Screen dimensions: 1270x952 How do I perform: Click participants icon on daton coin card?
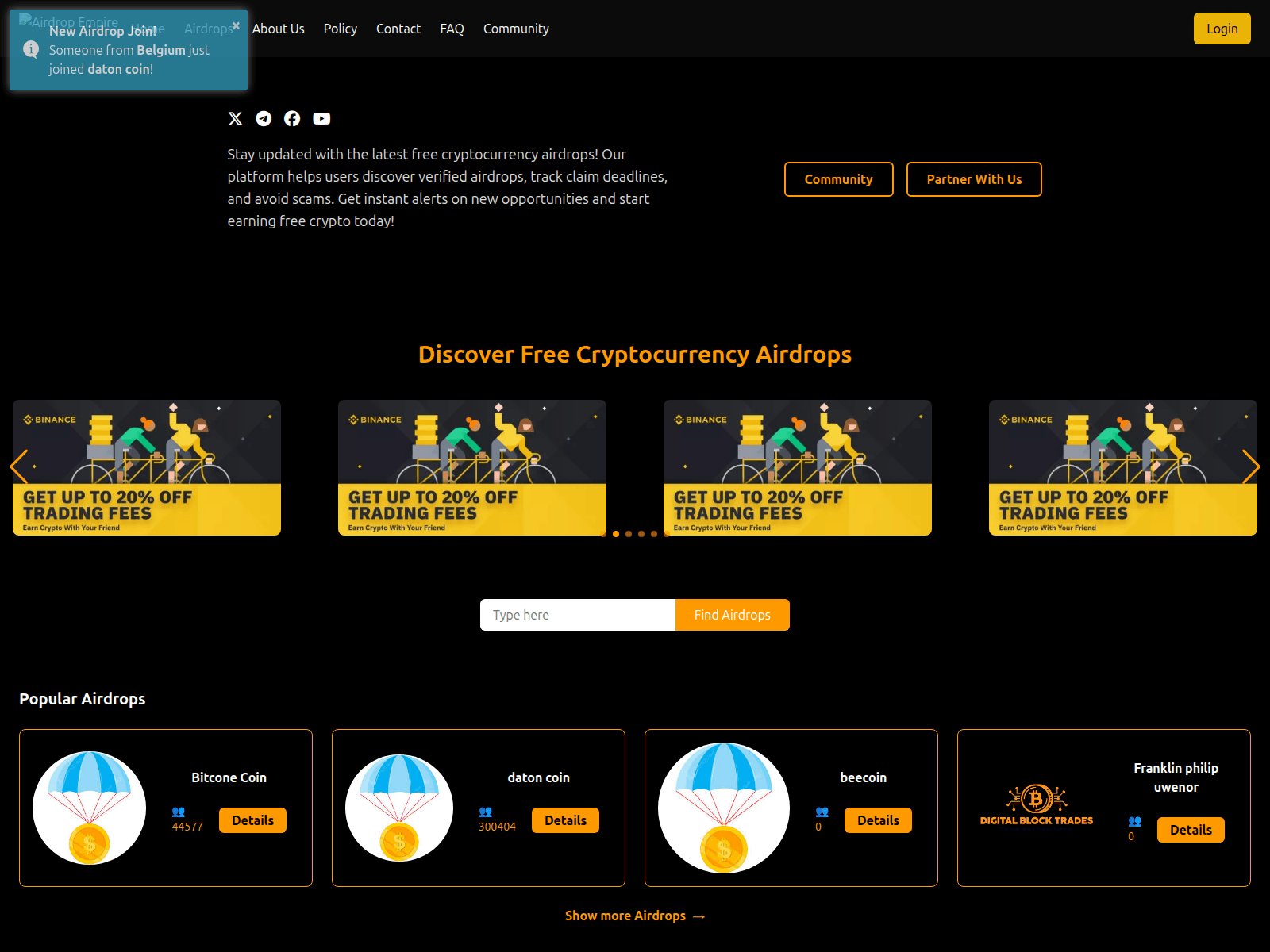[x=486, y=812]
